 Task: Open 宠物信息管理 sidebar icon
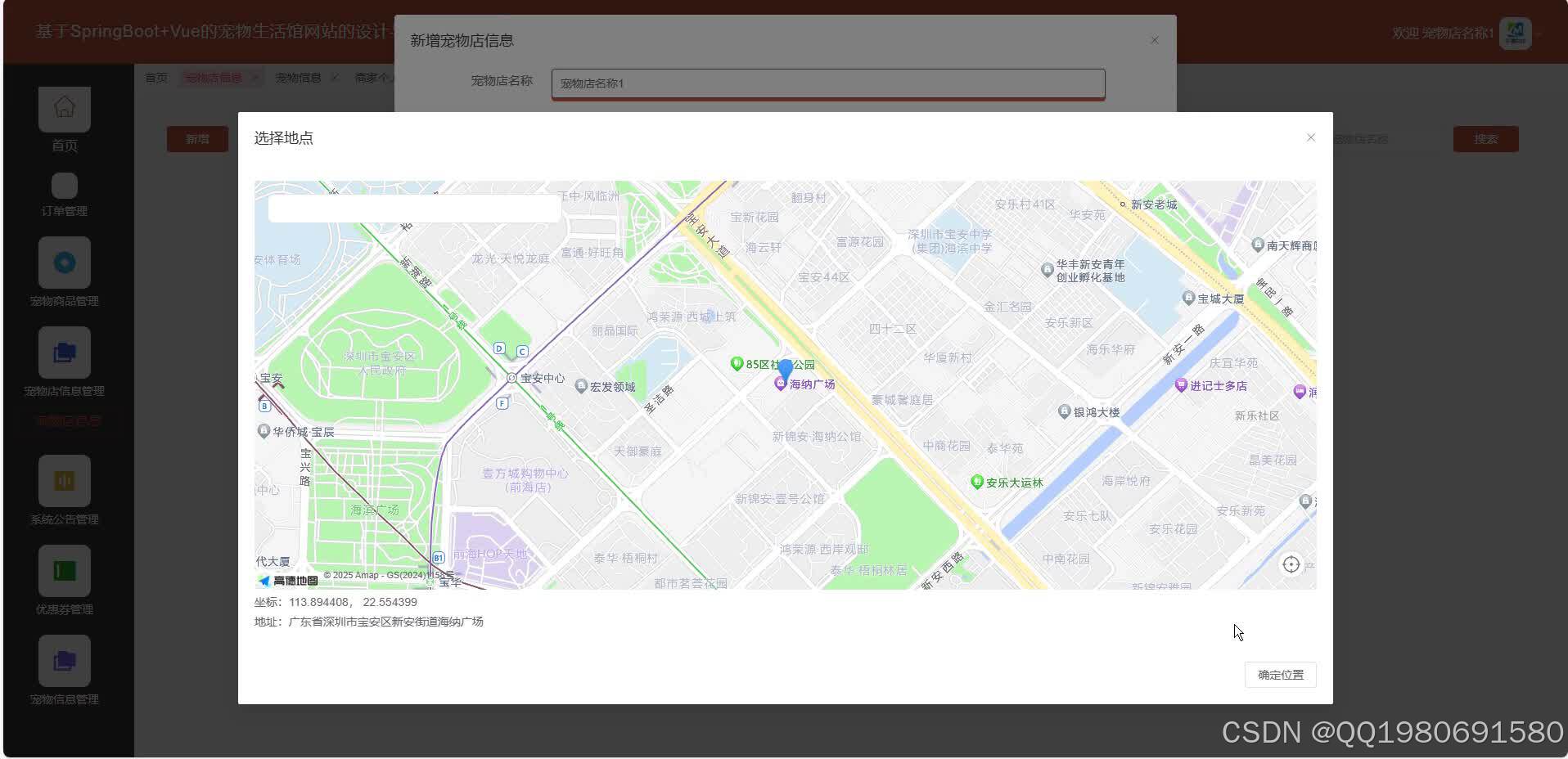65,661
